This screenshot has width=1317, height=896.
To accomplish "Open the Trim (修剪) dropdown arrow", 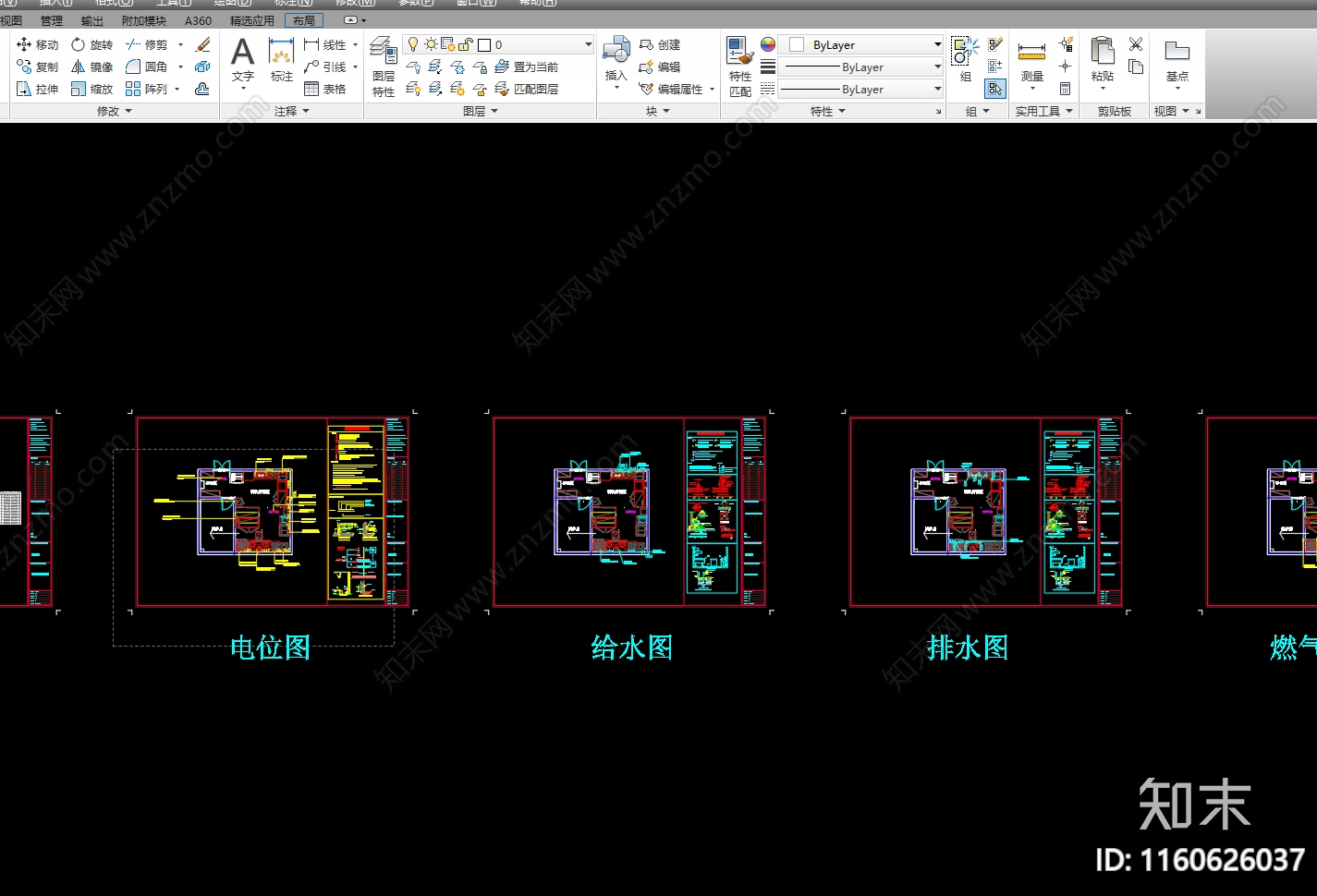I will pyautogui.click(x=180, y=44).
